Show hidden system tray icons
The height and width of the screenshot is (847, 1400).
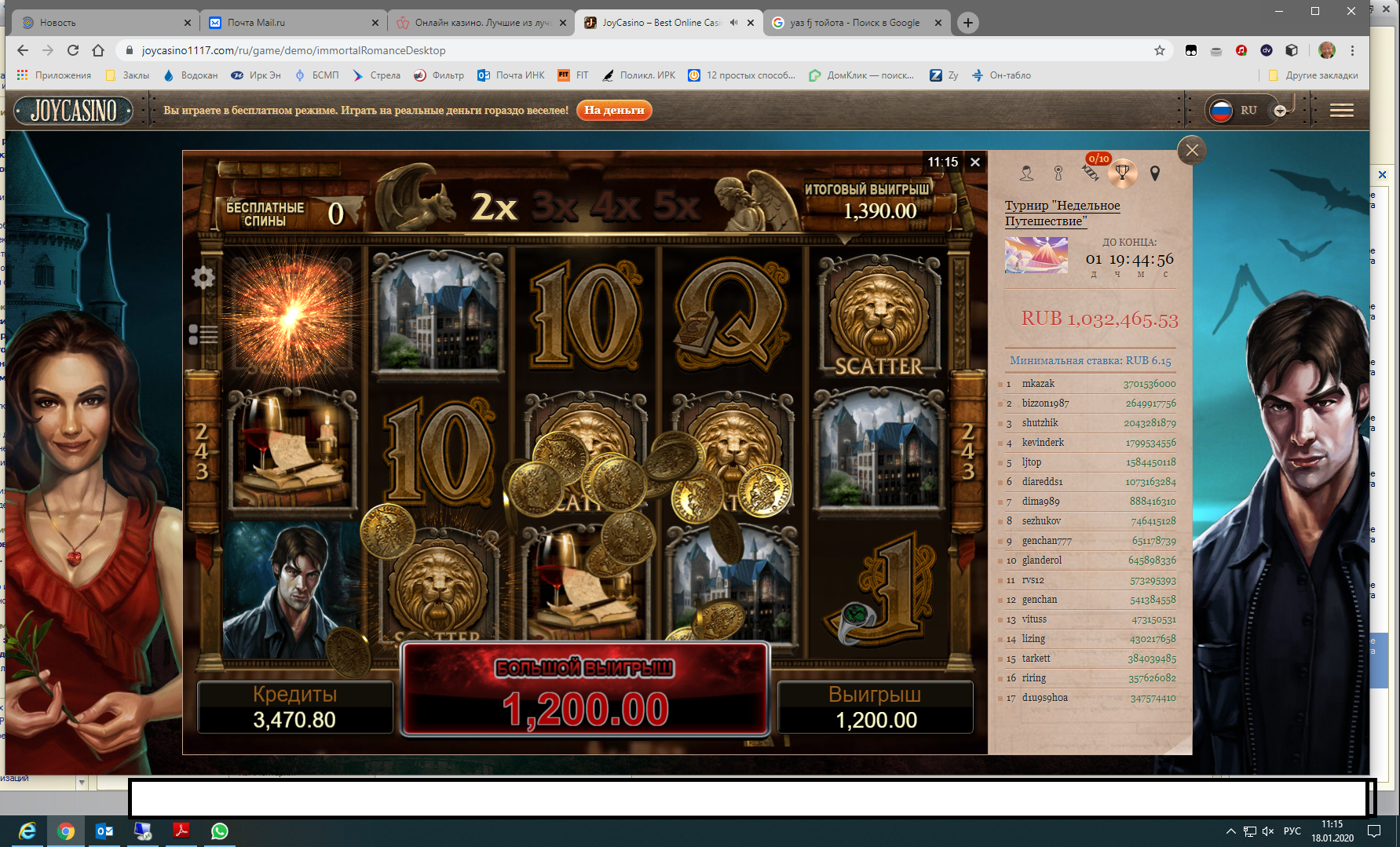click(x=1230, y=831)
